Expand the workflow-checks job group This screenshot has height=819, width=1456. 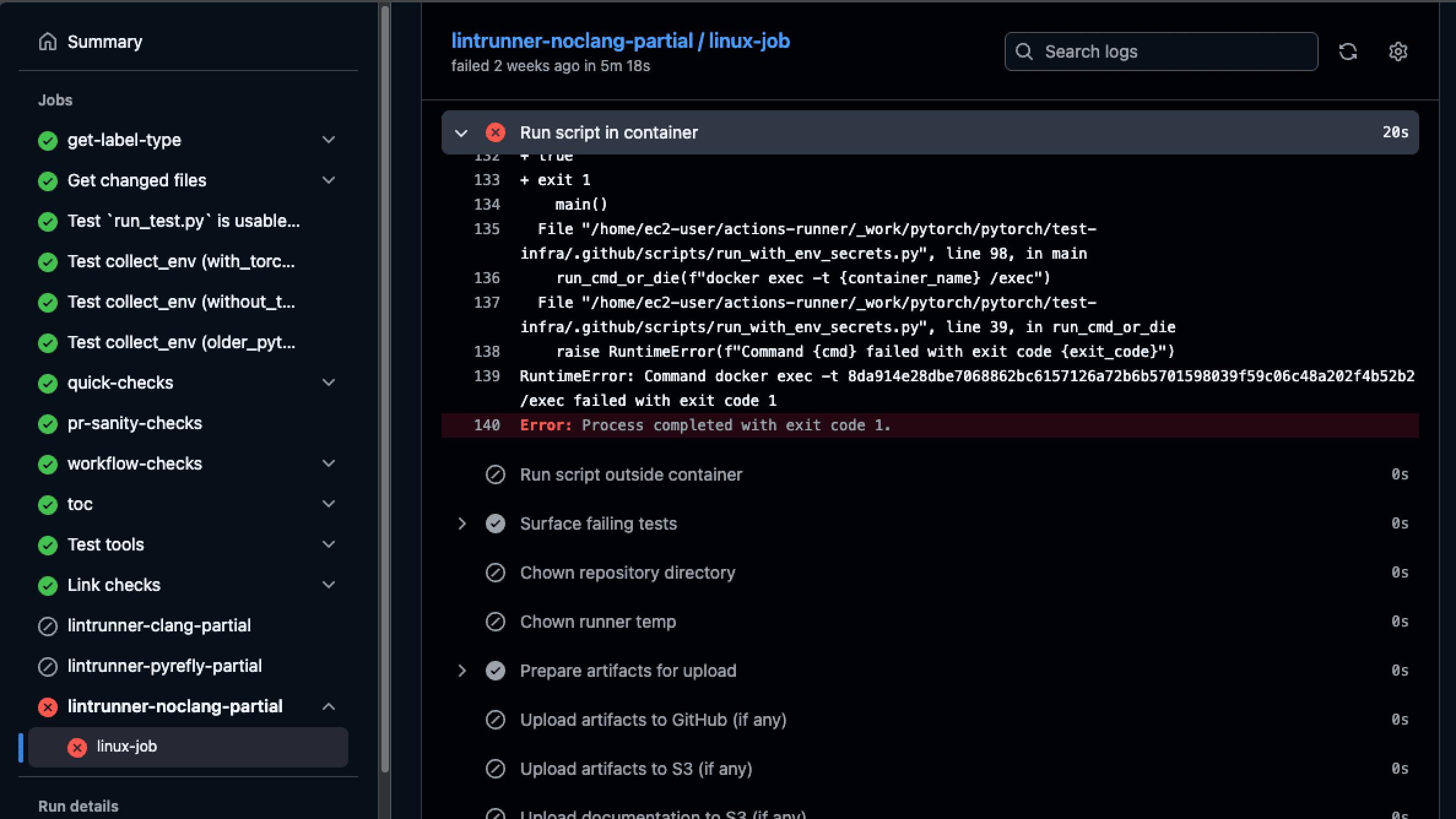(x=329, y=463)
